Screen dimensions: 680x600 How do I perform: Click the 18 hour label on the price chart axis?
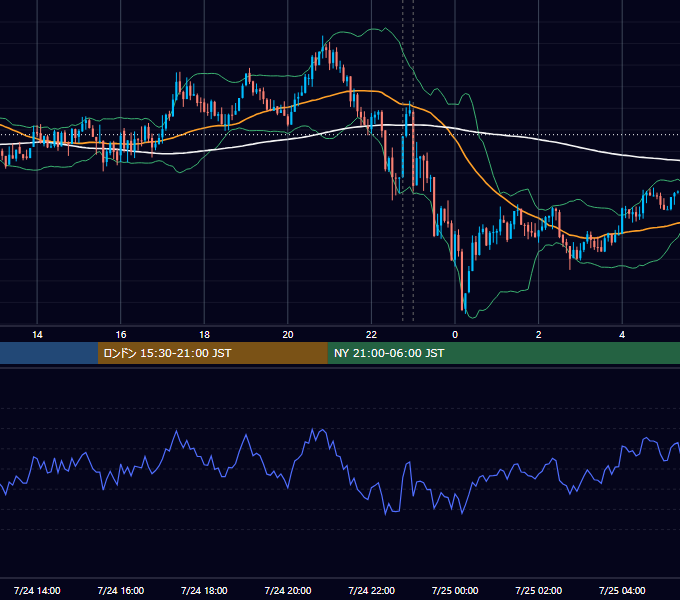(204, 335)
